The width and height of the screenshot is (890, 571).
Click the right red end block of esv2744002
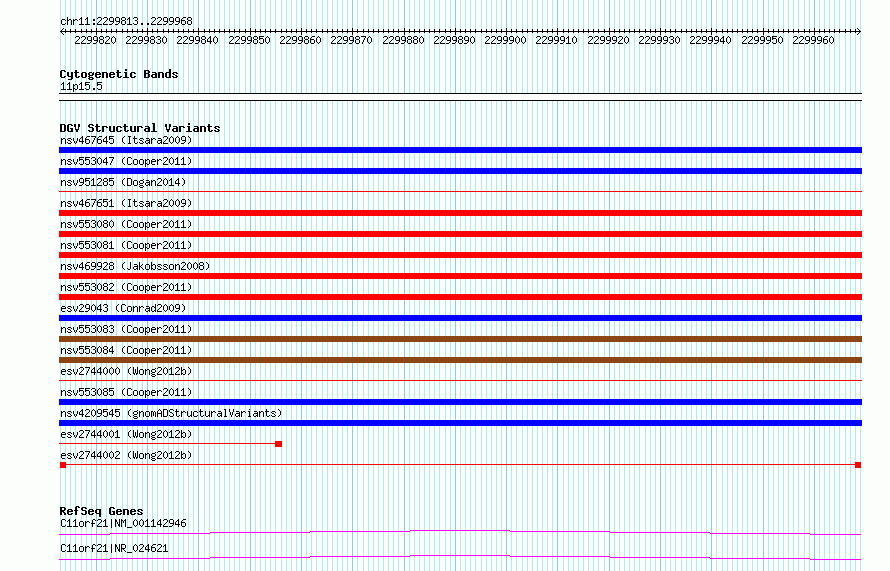(858, 465)
